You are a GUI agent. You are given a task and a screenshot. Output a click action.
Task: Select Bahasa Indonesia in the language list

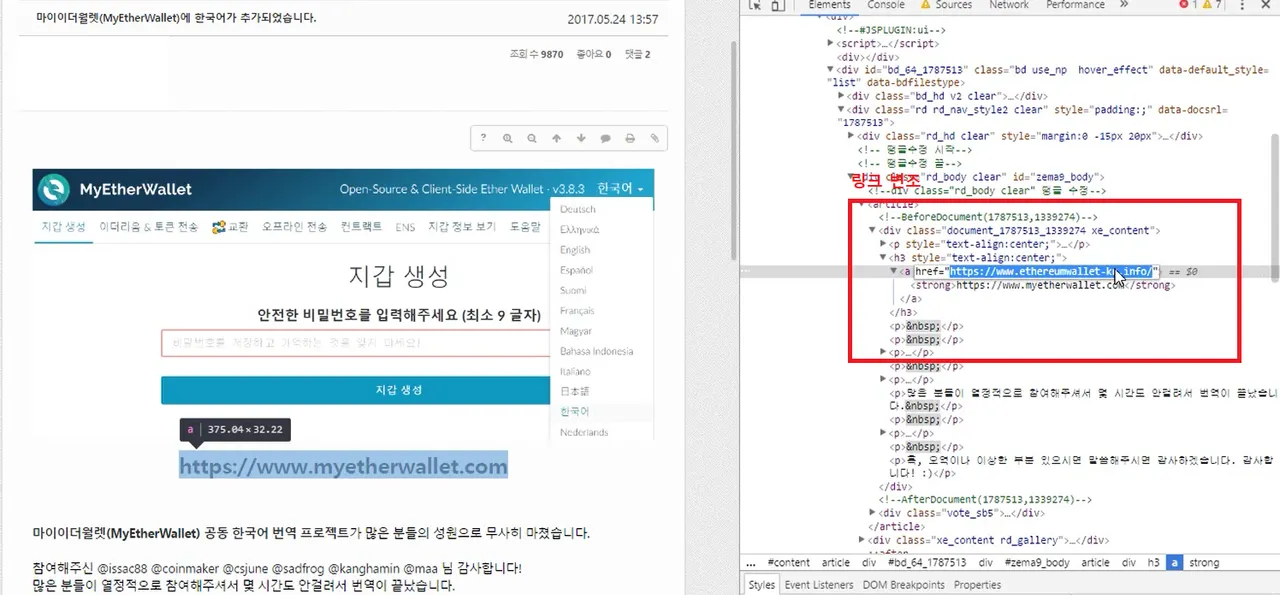(x=596, y=351)
